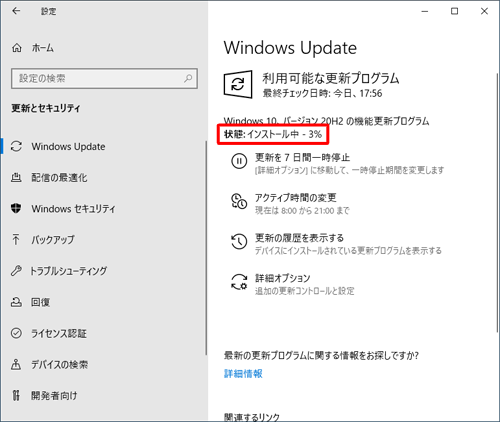Click the pause updates circle icon
The height and width of the screenshot is (422, 500).
239,161
